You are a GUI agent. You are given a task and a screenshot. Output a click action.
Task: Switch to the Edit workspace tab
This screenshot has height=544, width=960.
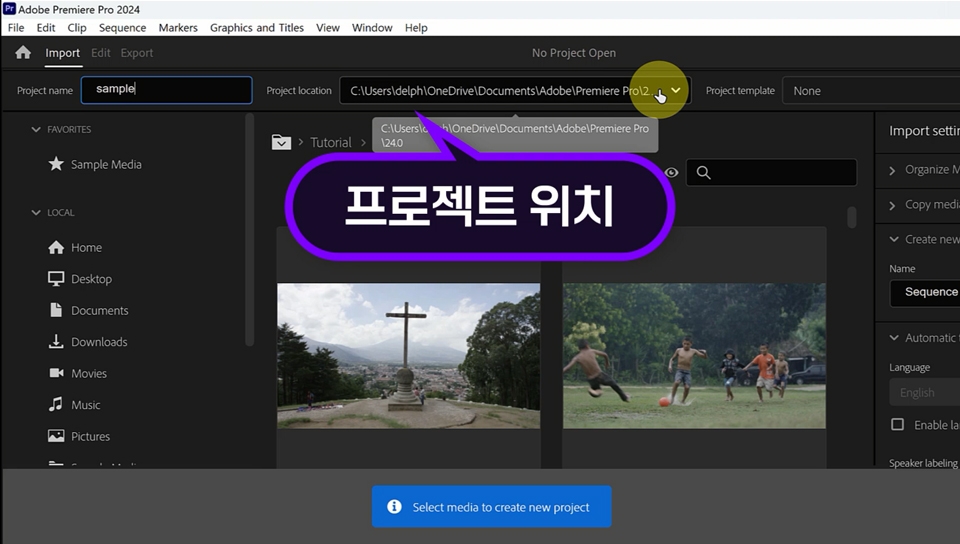[x=101, y=53]
